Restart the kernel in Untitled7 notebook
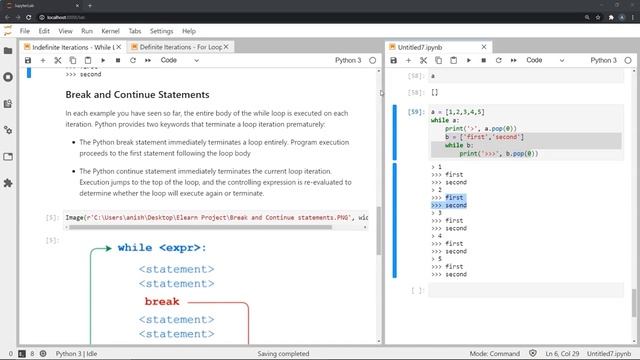The height and width of the screenshot is (360, 640). 498,60
